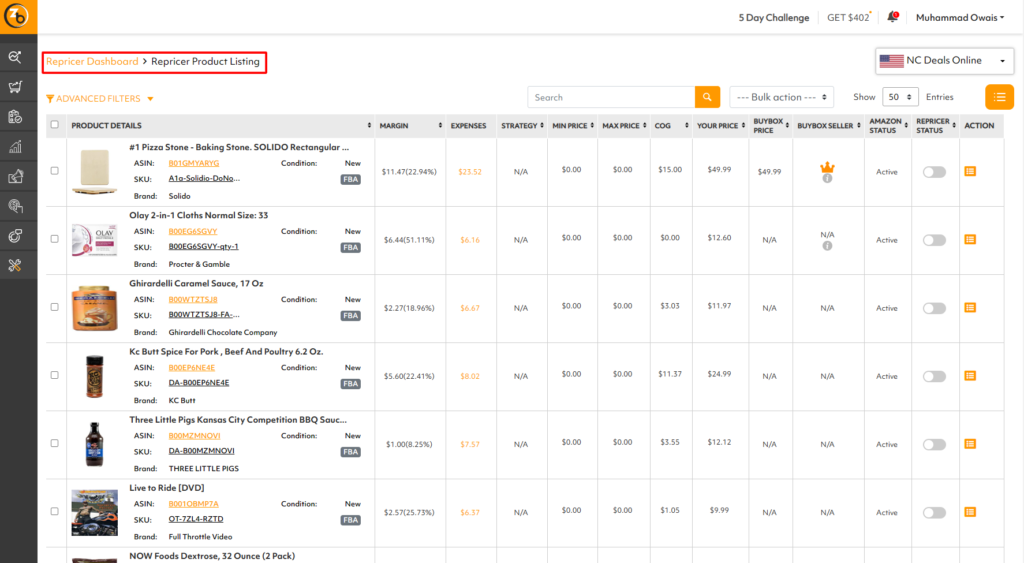Click the buybox crown icon for Pizza Stone
This screenshot has width=1024, height=563.
pyautogui.click(x=827, y=167)
